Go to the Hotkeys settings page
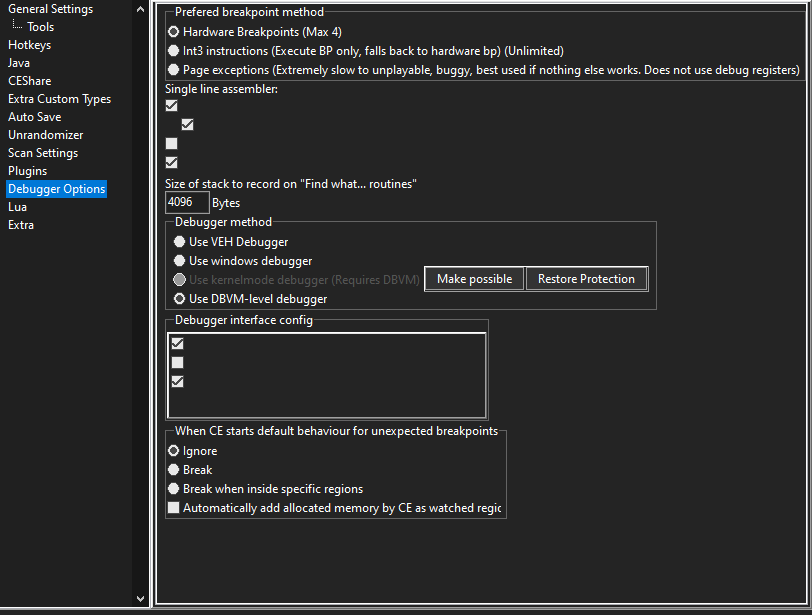The width and height of the screenshot is (812, 615). coord(29,45)
